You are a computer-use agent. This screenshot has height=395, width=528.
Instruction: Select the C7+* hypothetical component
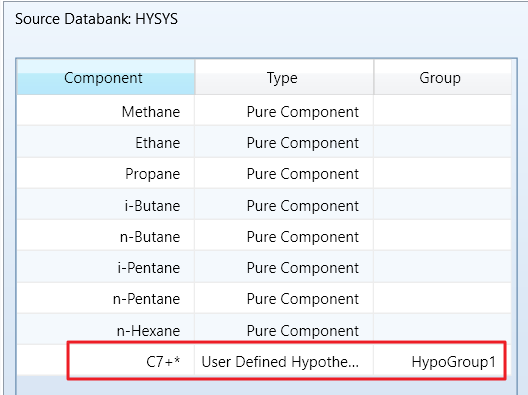tap(105, 361)
